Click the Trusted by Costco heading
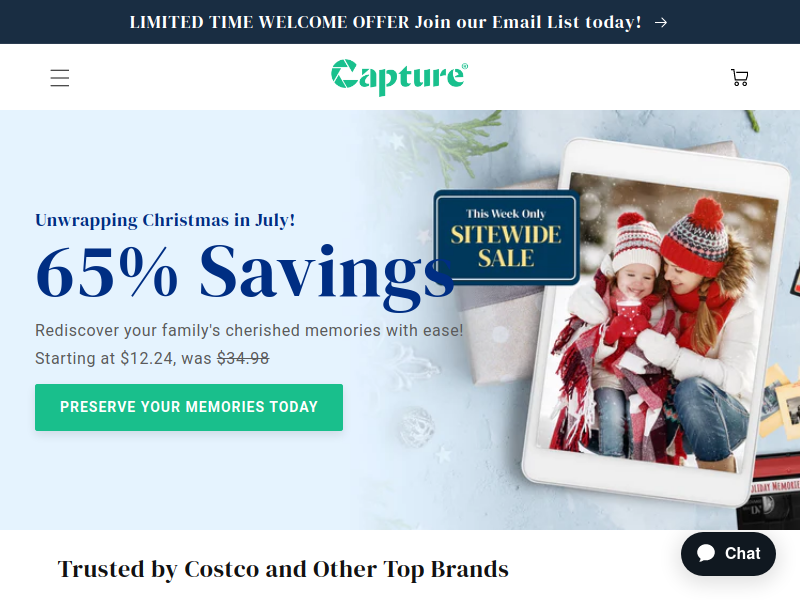This screenshot has width=800, height=600. [x=283, y=569]
